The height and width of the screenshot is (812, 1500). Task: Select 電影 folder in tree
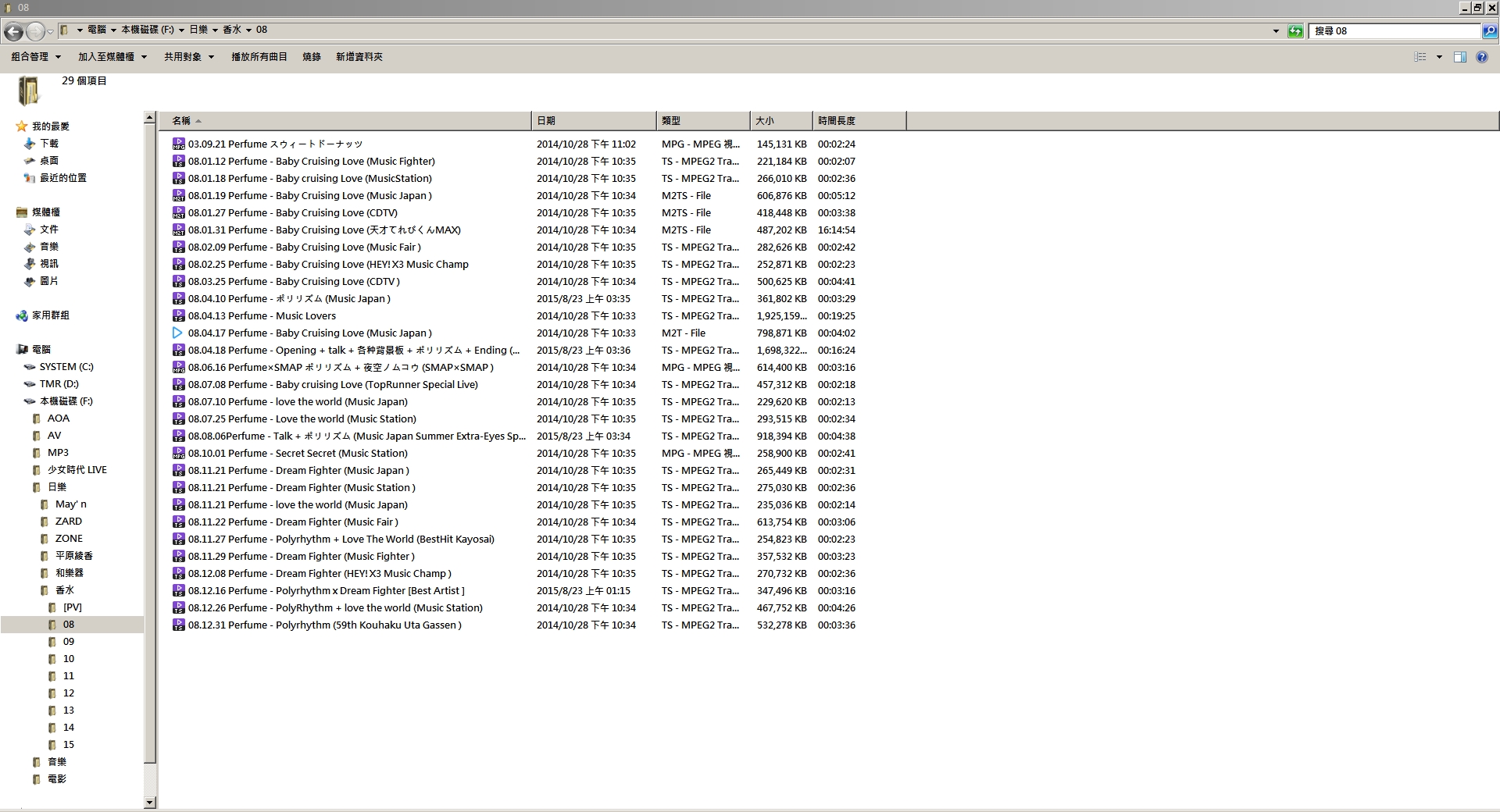click(57, 778)
